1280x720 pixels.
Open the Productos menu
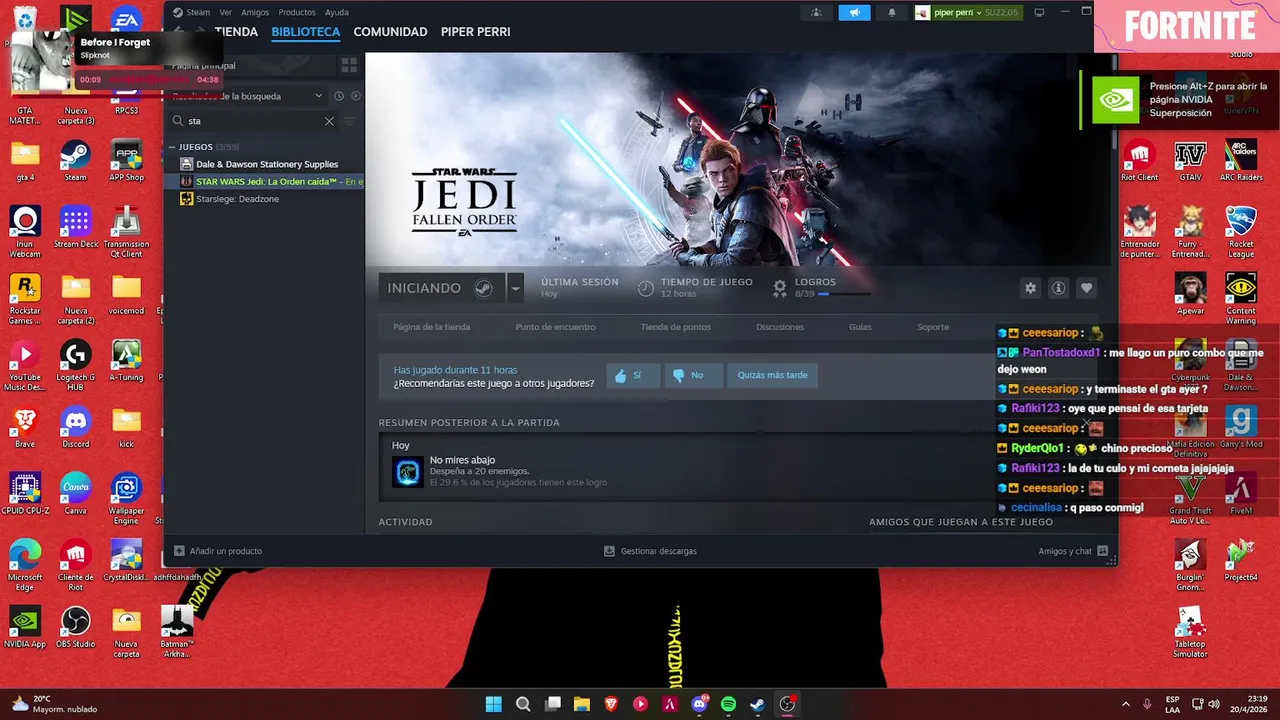[x=297, y=12]
